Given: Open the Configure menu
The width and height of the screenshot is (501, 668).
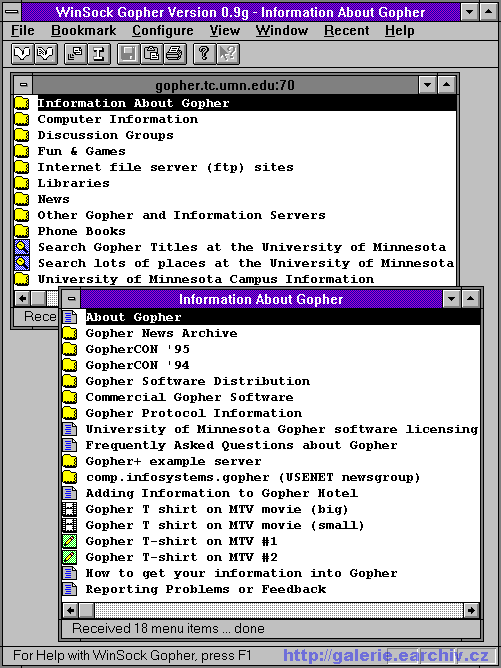Looking at the screenshot, I should tap(163, 31).
